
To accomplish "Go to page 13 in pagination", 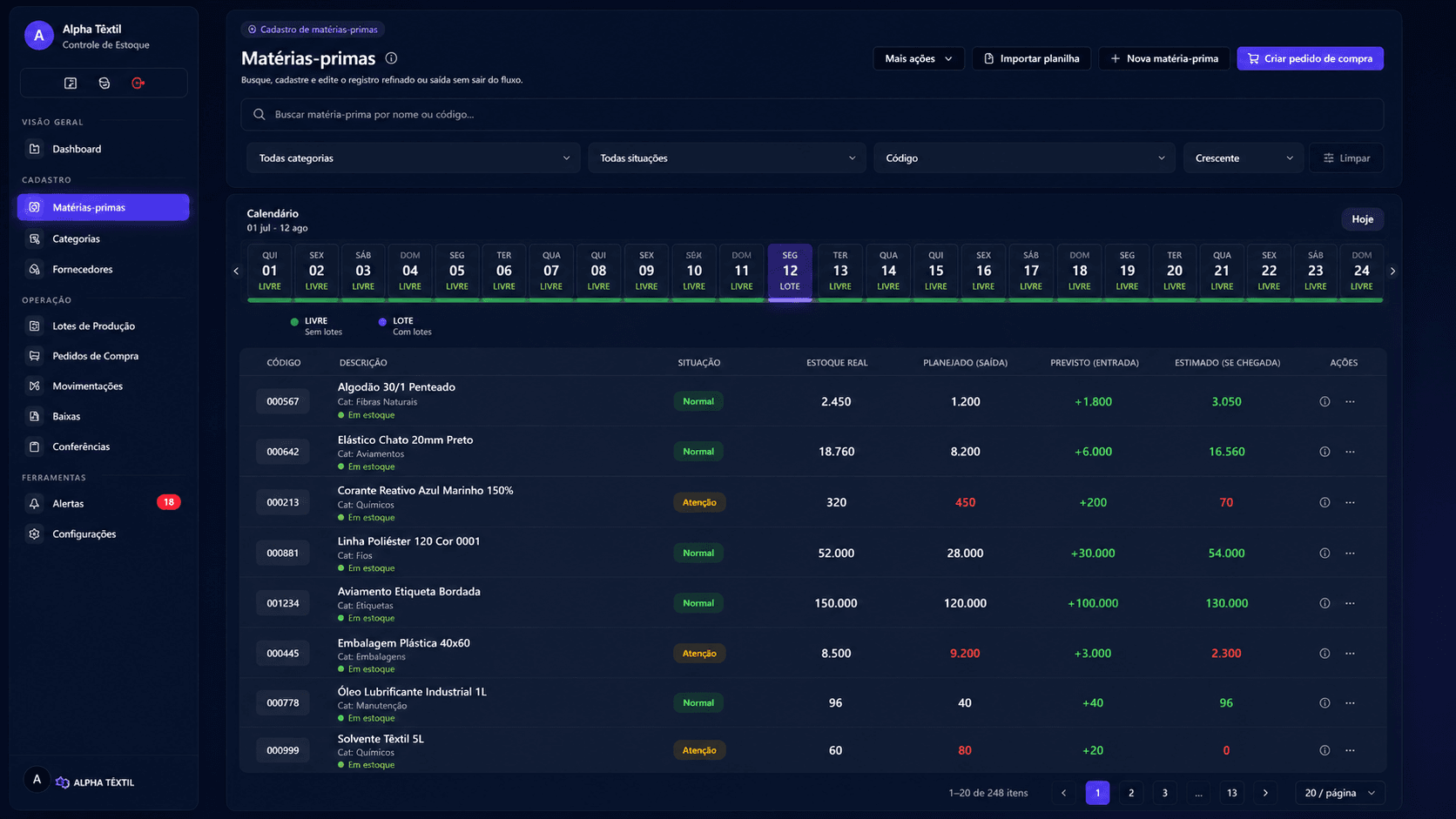I will (1231, 793).
